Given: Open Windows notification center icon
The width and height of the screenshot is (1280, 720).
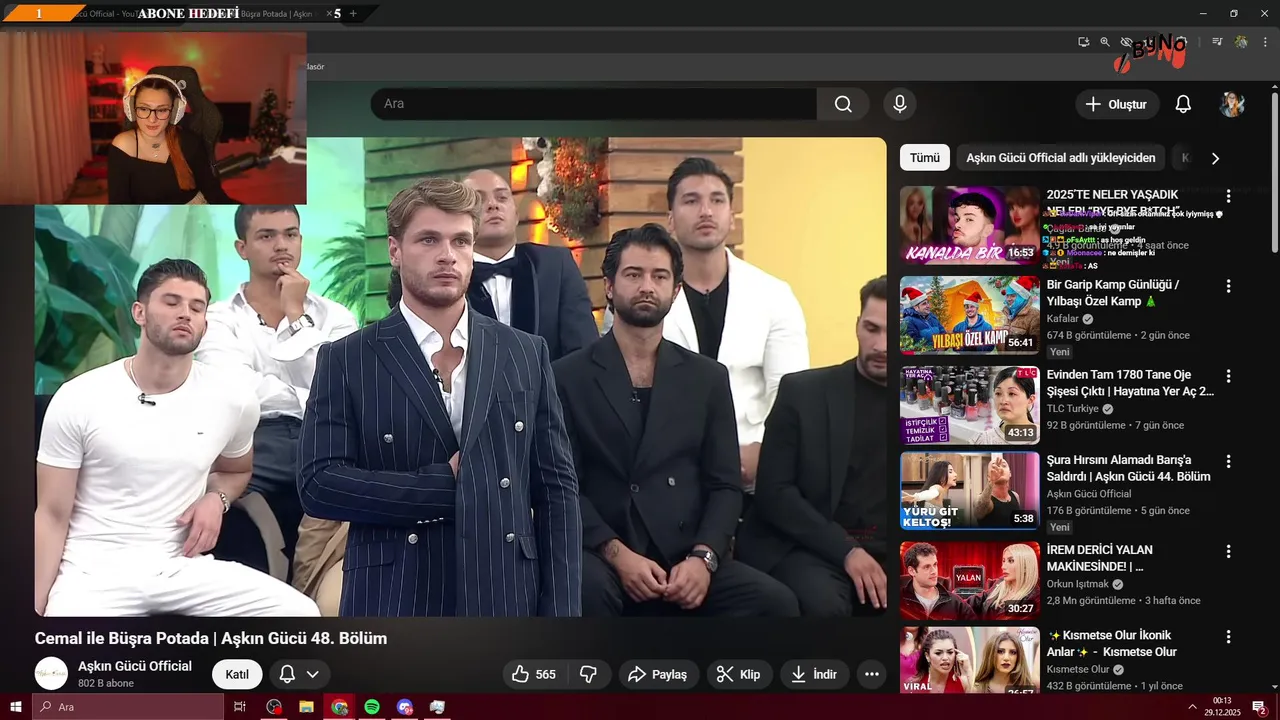Looking at the screenshot, I should [1260, 707].
